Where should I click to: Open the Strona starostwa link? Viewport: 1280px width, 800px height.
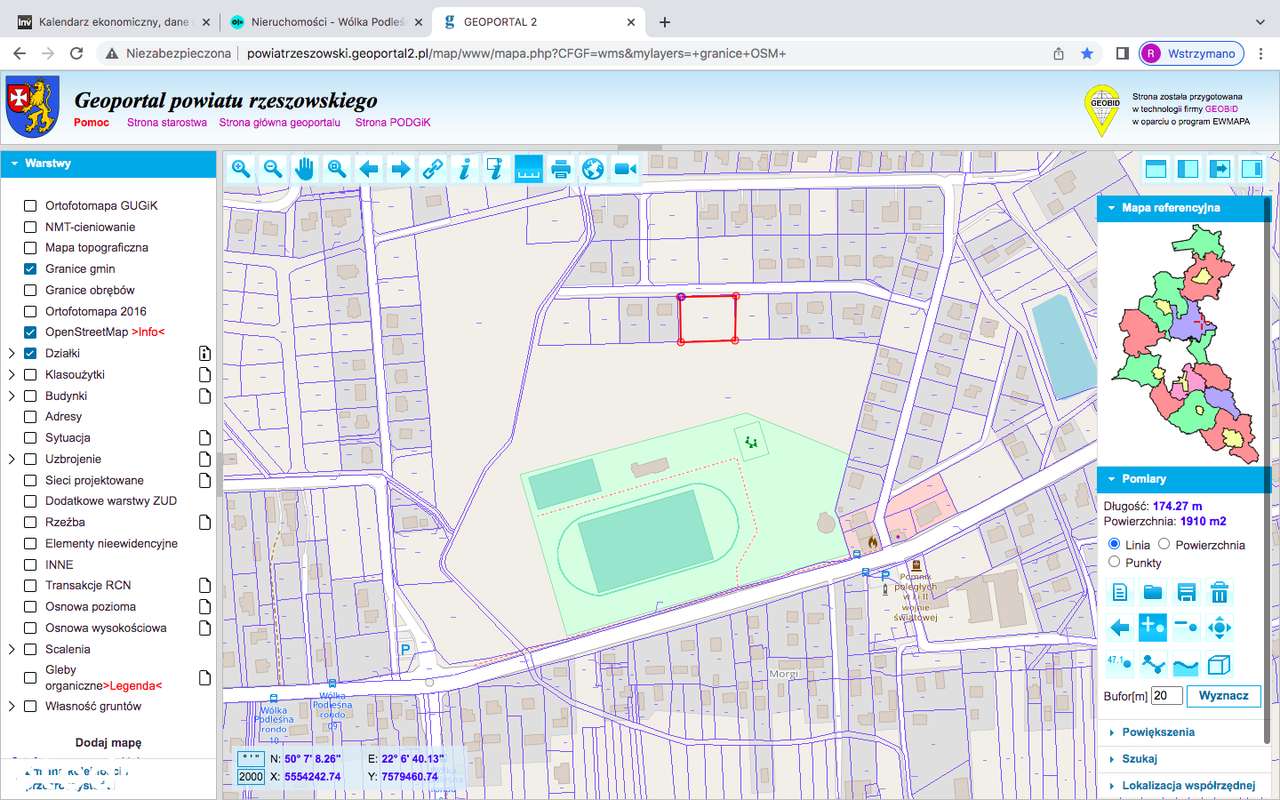[166, 122]
